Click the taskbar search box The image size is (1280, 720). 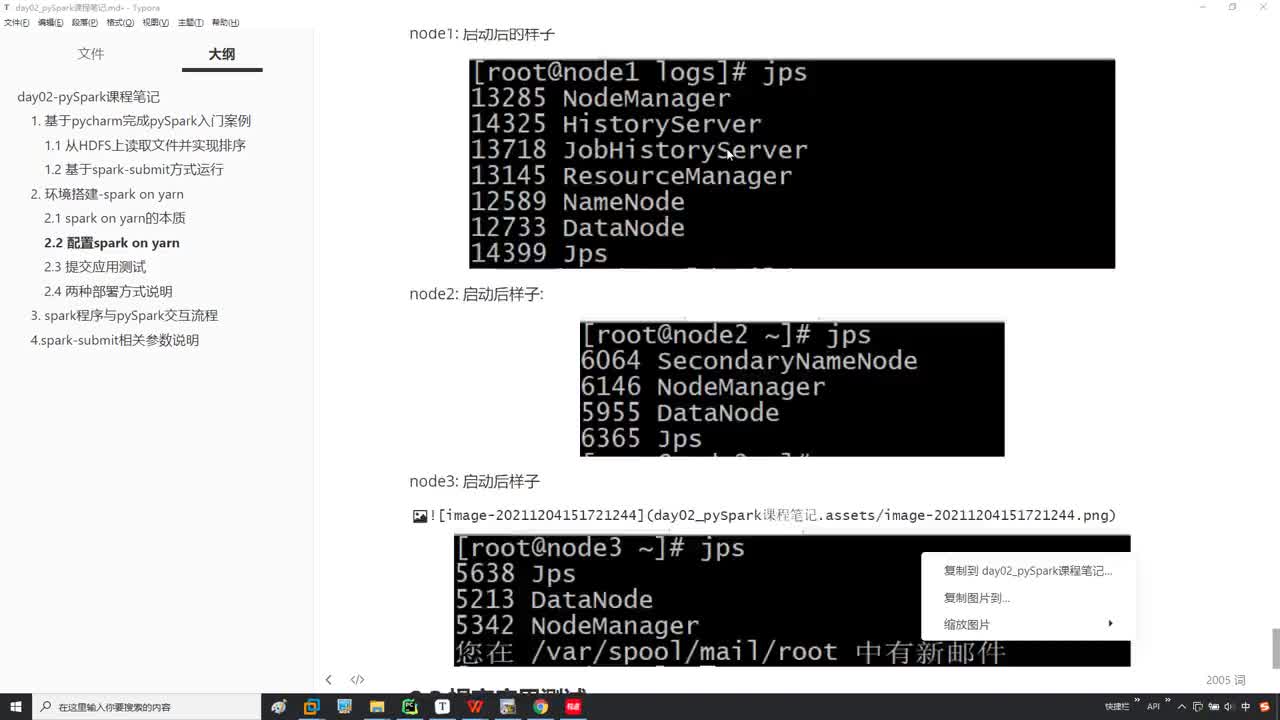(x=148, y=706)
